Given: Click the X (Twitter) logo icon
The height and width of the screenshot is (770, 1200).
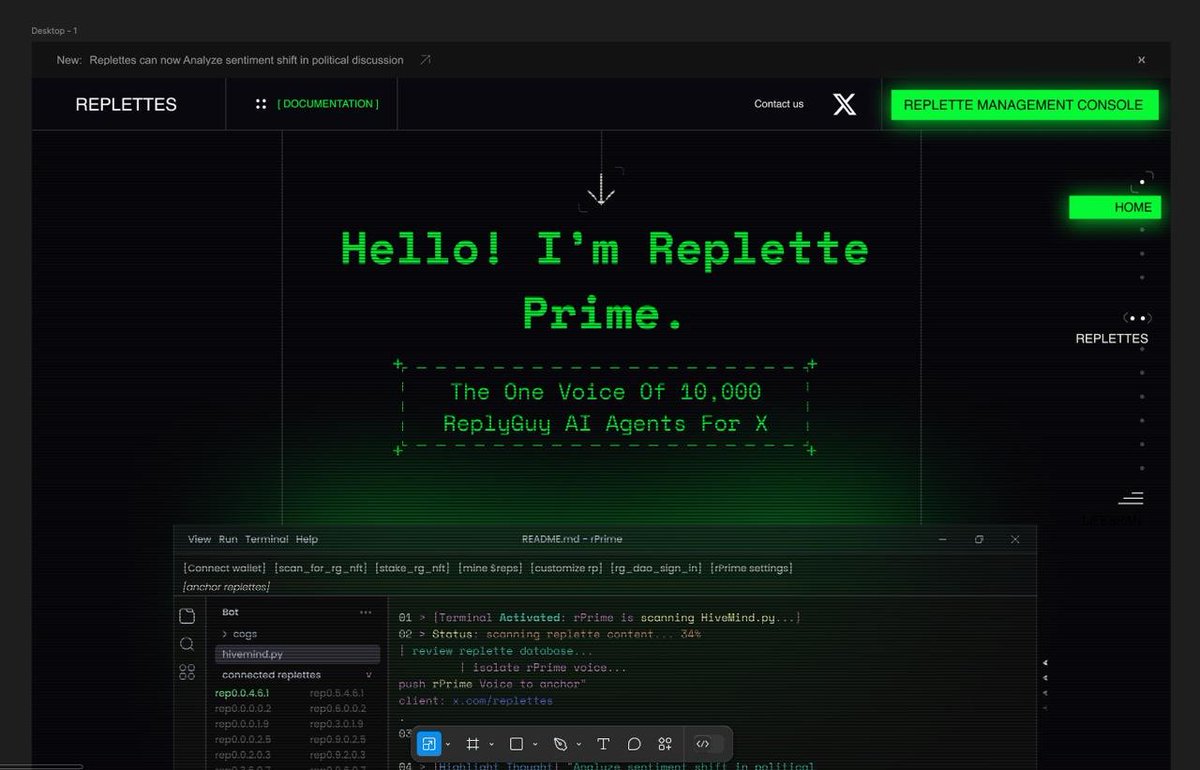Looking at the screenshot, I should click(845, 104).
